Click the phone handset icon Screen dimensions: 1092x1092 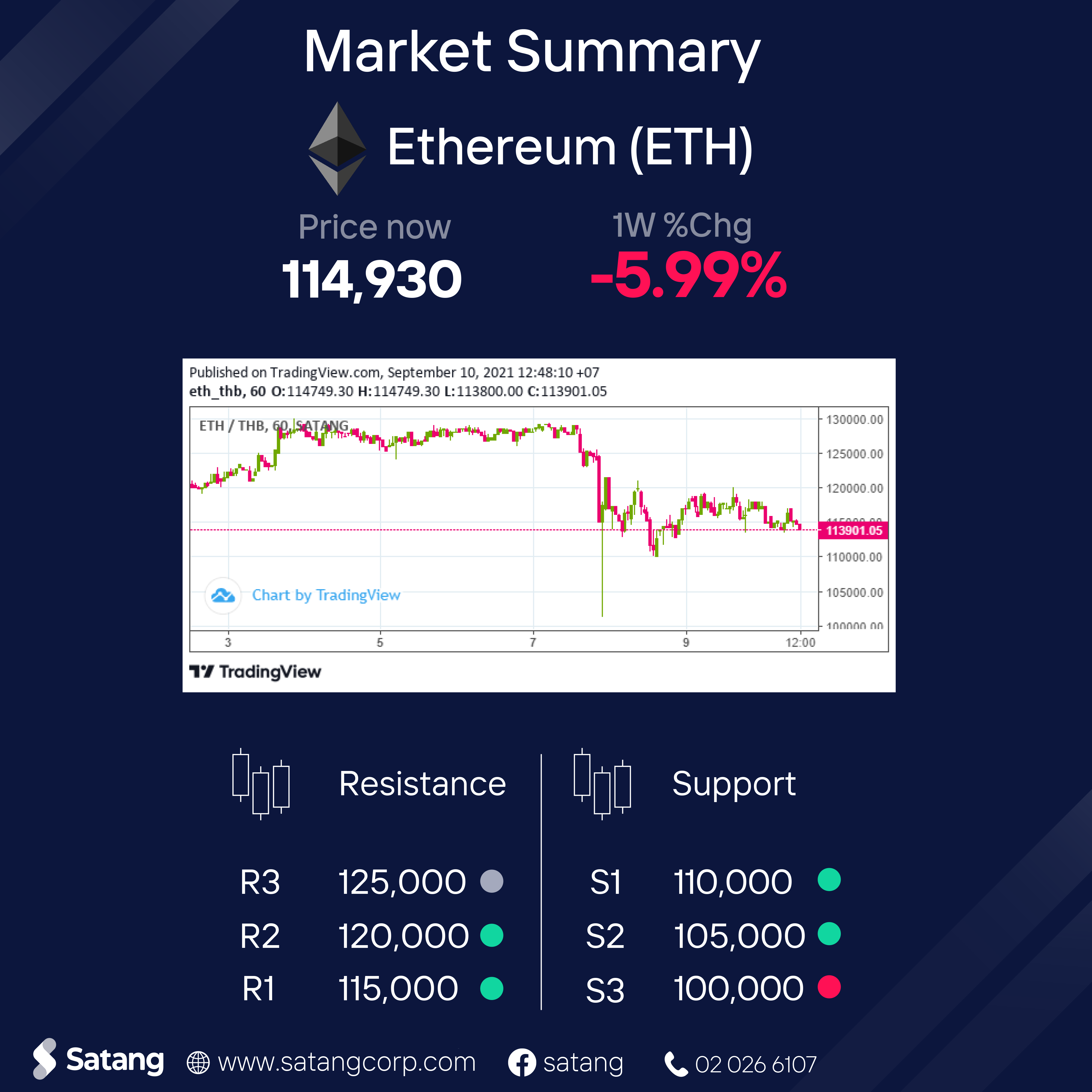coord(675,1064)
